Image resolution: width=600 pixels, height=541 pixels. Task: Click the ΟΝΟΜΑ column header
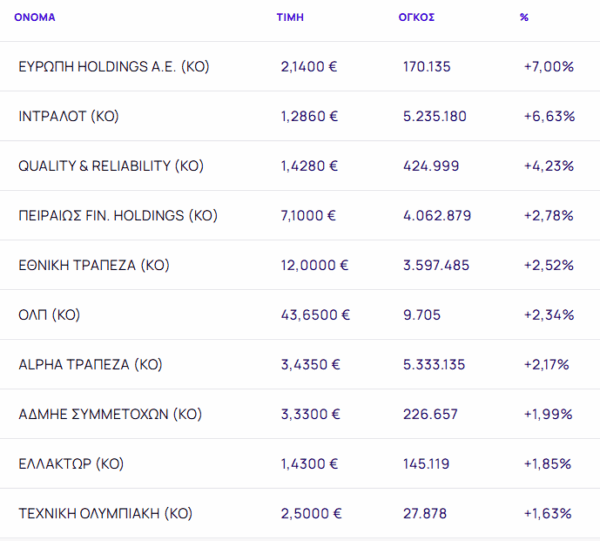click(35, 18)
